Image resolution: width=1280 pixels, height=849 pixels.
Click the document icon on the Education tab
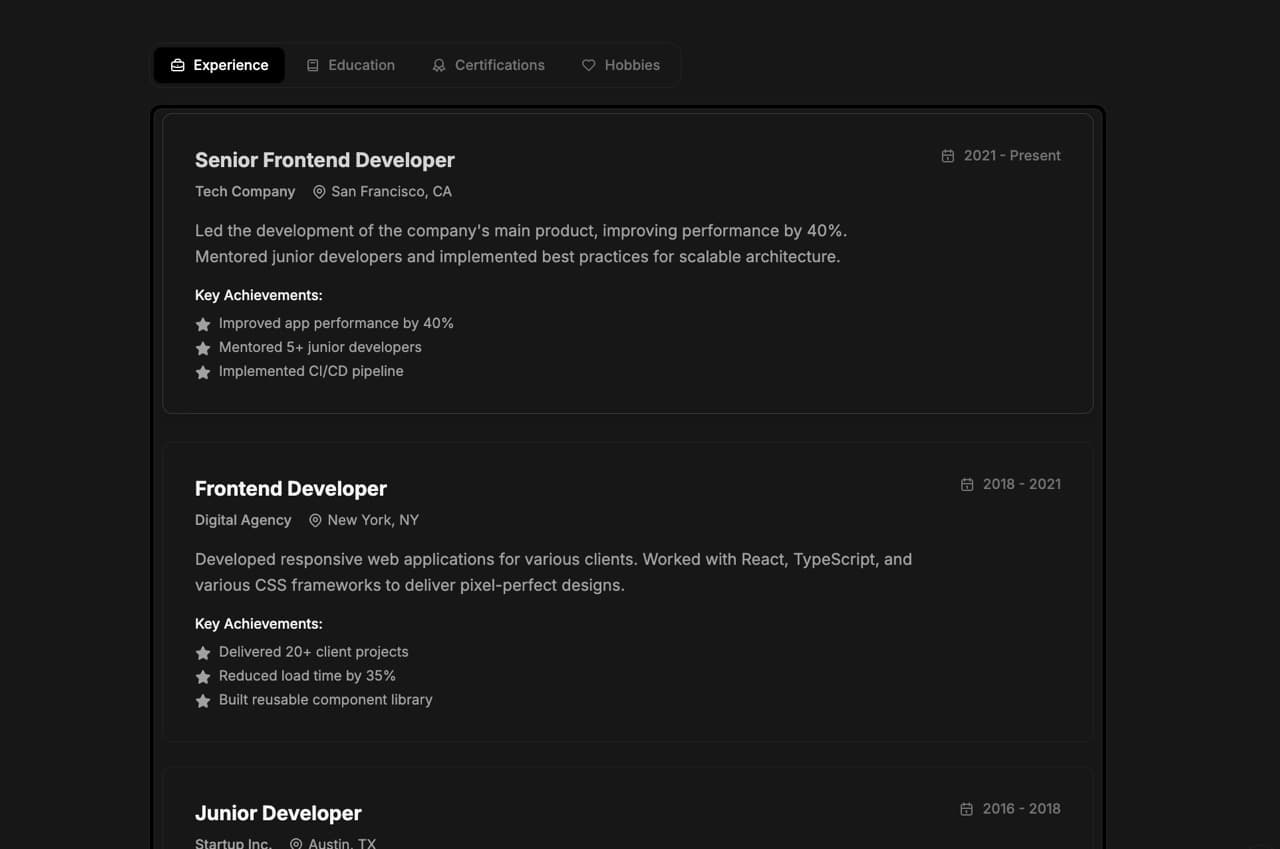pos(314,65)
